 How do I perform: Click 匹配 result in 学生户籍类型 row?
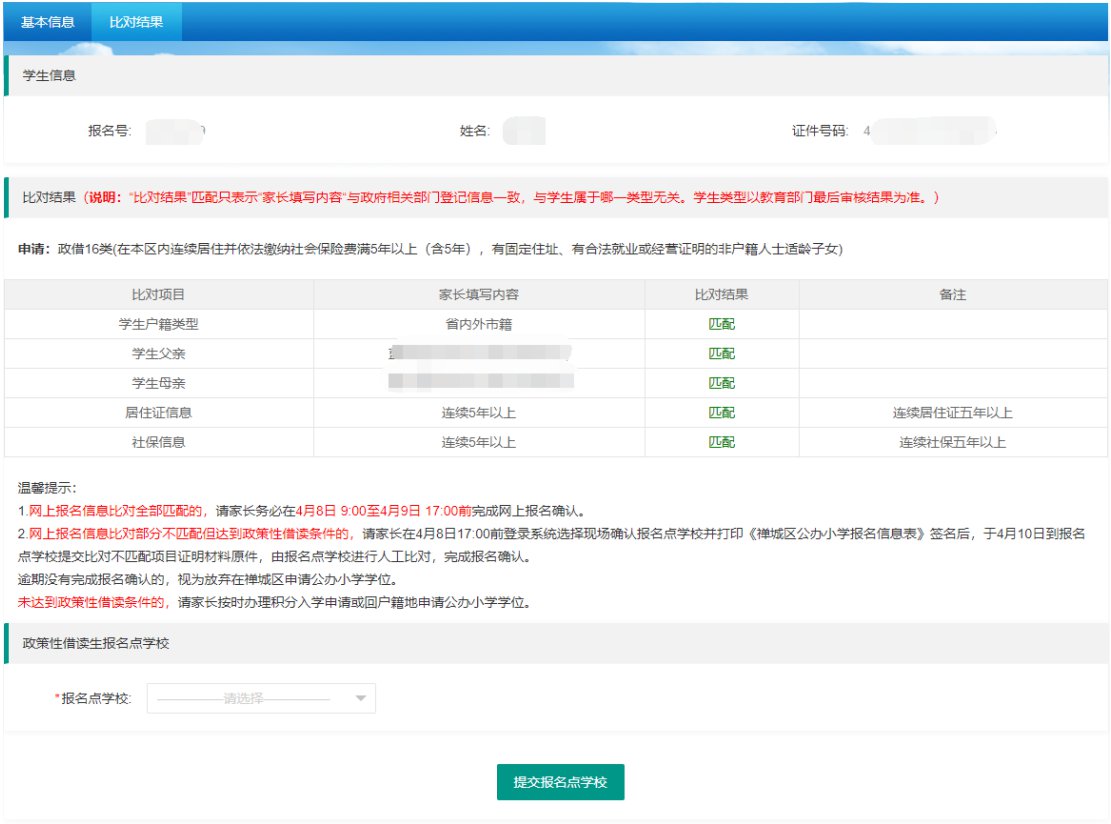pyautogui.click(x=721, y=324)
